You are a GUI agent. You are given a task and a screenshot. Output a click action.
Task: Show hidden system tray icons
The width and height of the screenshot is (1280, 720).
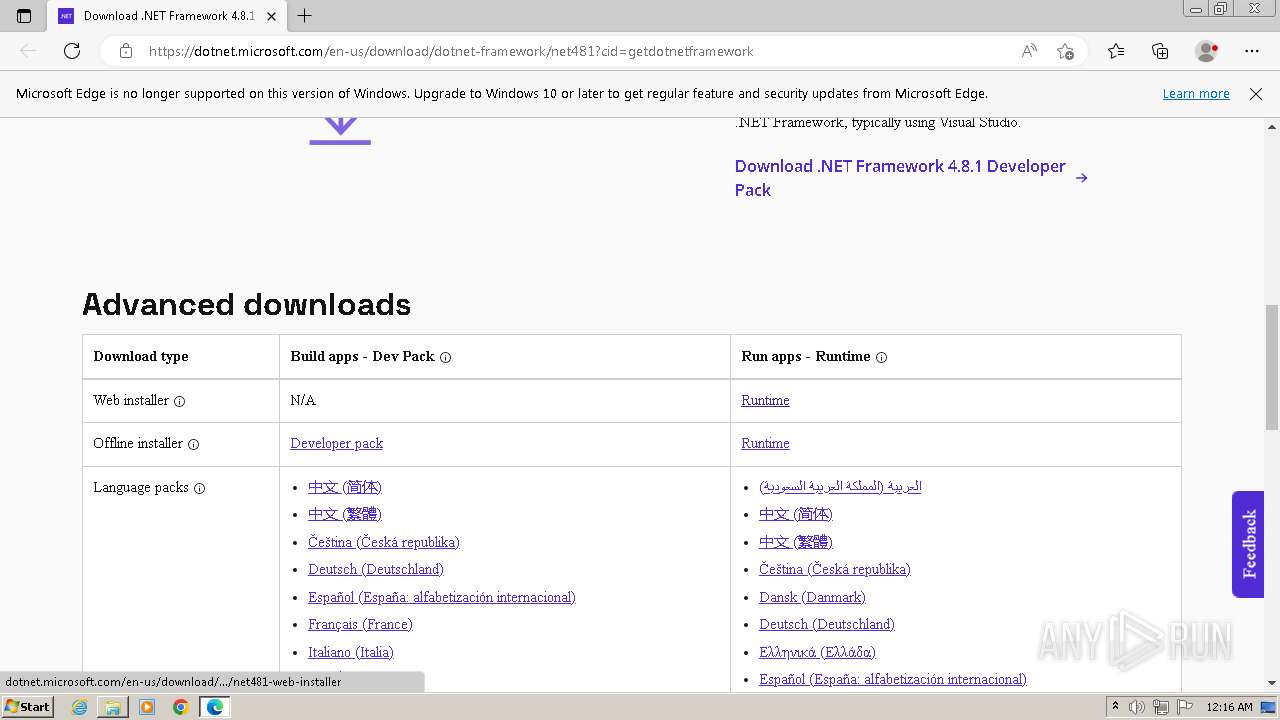1116,707
